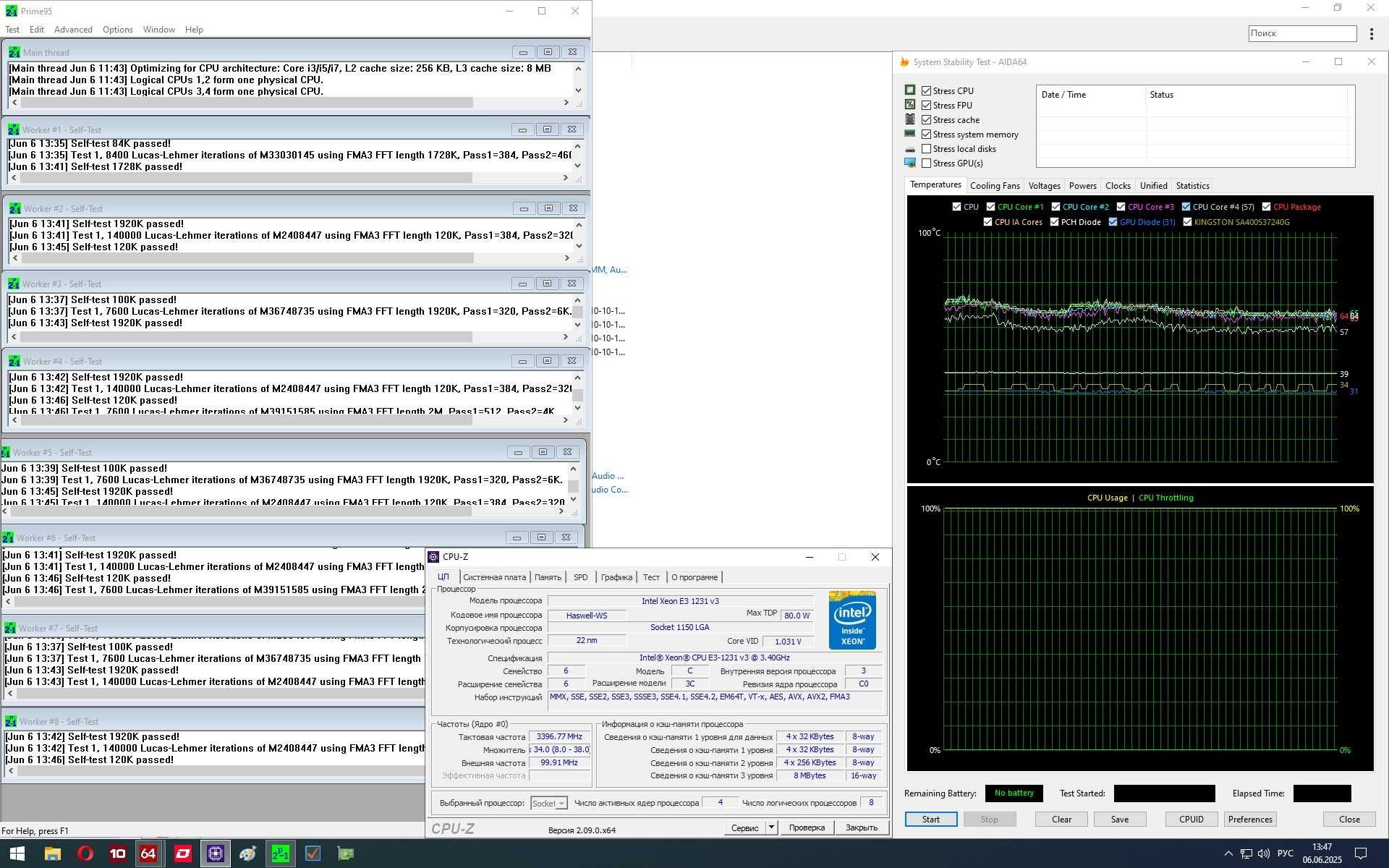Click Проверка button in CPU-Z
Image resolution: width=1389 pixels, height=868 pixels.
click(x=807, y=827)
